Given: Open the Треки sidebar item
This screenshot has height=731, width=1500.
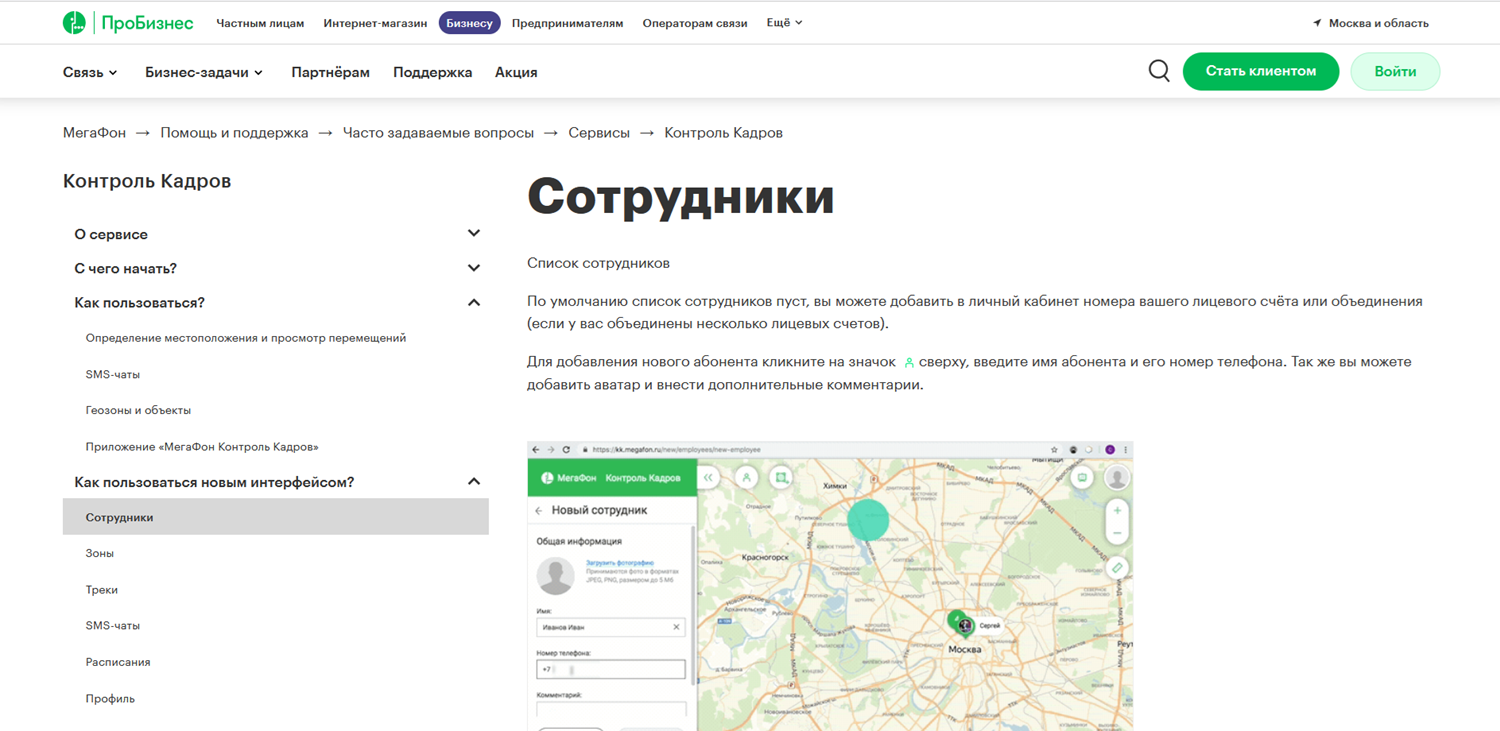Looking at the screenshot, I should click(102, 590).
